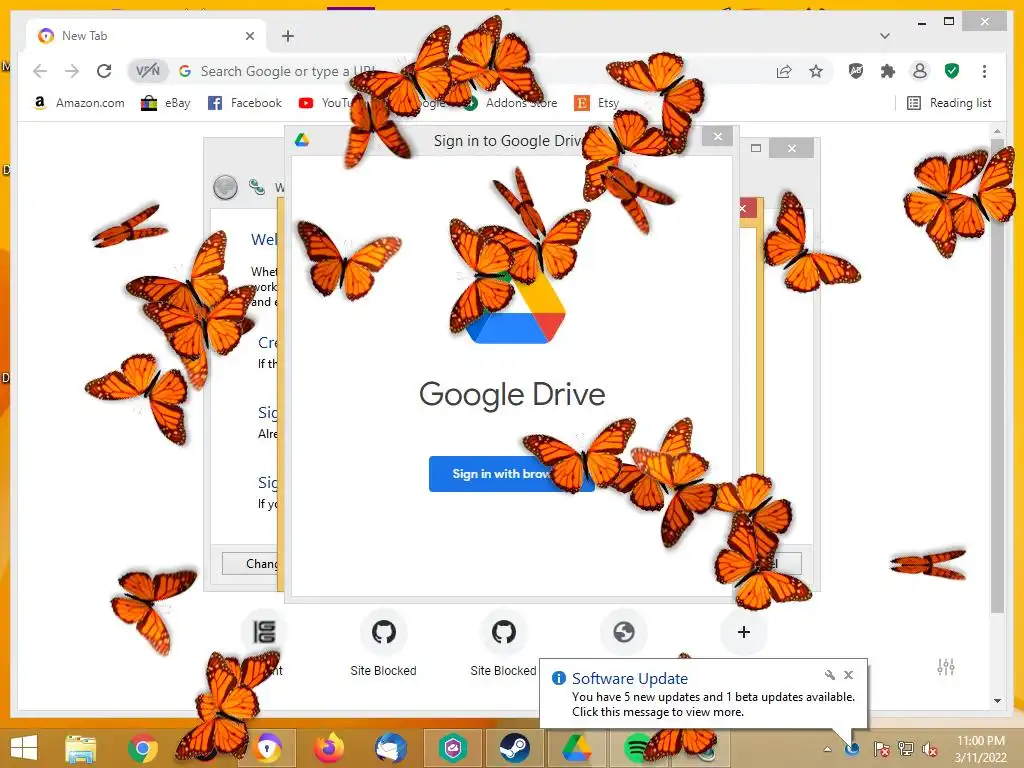Click the green security shield icon

(x=952, y=71)
